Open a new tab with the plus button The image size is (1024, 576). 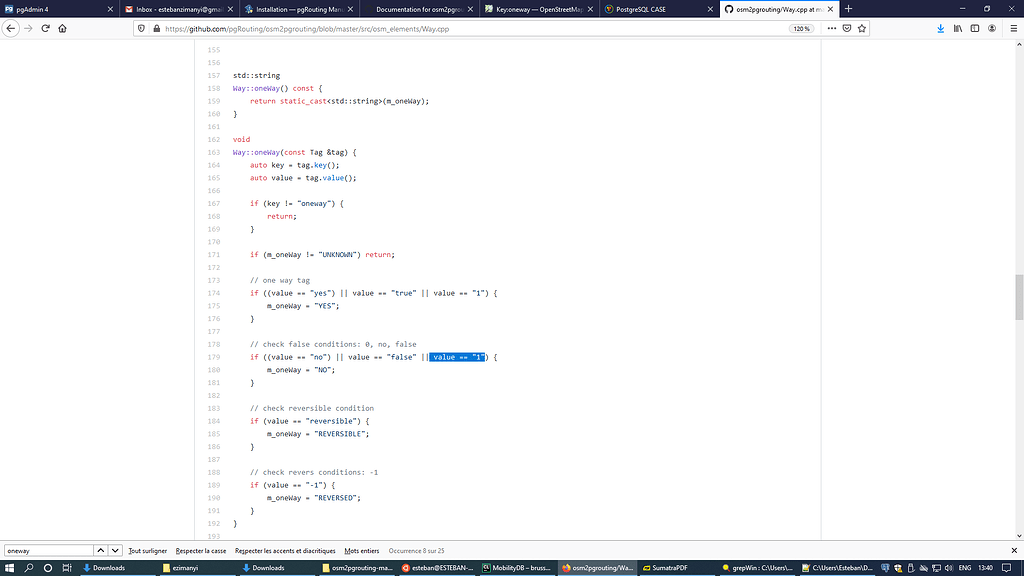848,9
